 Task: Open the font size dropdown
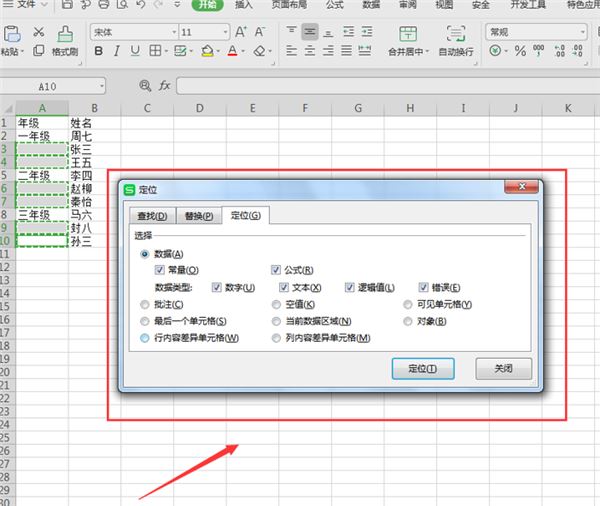(x=226, y=32)
